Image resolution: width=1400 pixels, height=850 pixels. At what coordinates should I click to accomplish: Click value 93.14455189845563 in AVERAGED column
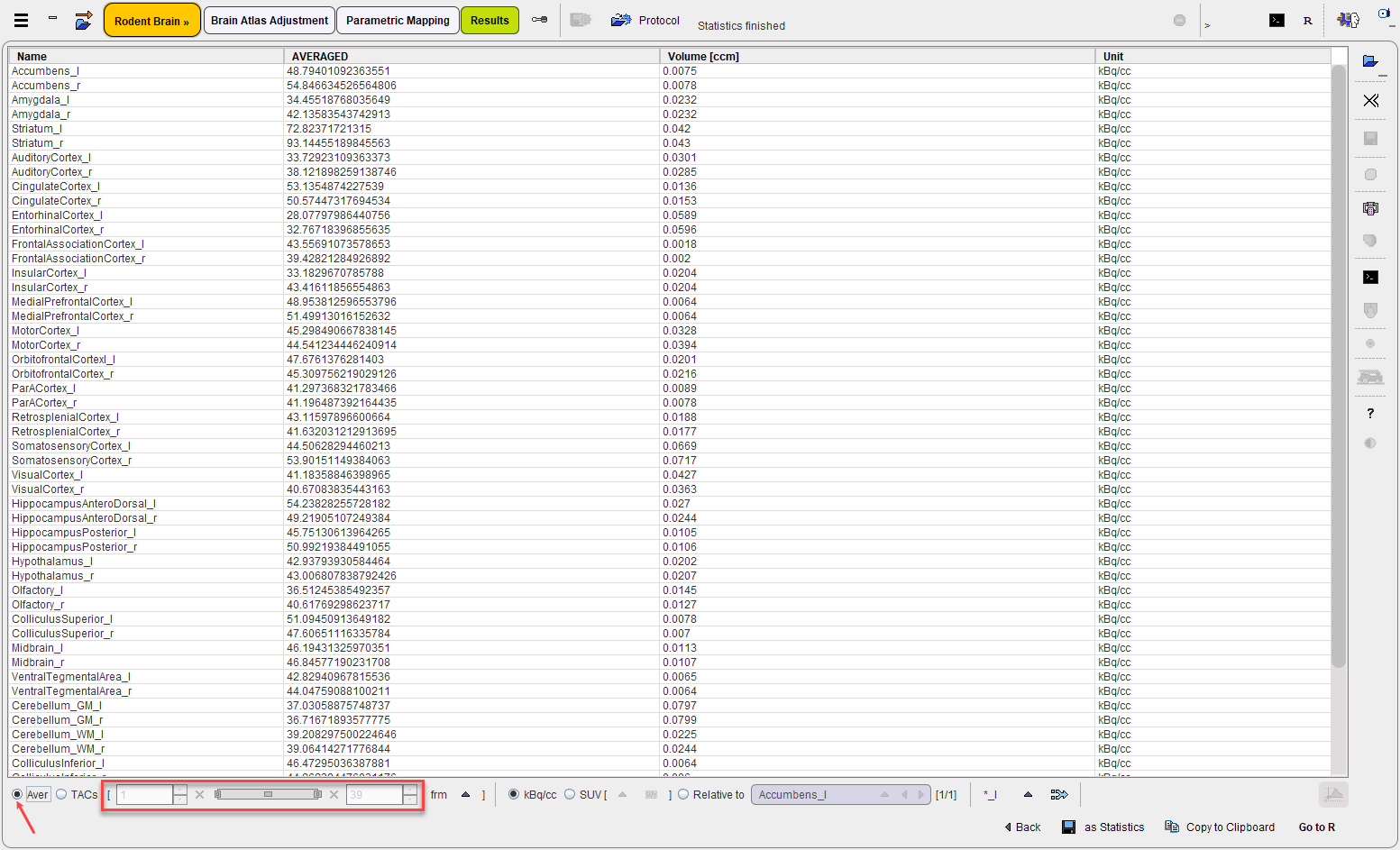tap(338, 142)
